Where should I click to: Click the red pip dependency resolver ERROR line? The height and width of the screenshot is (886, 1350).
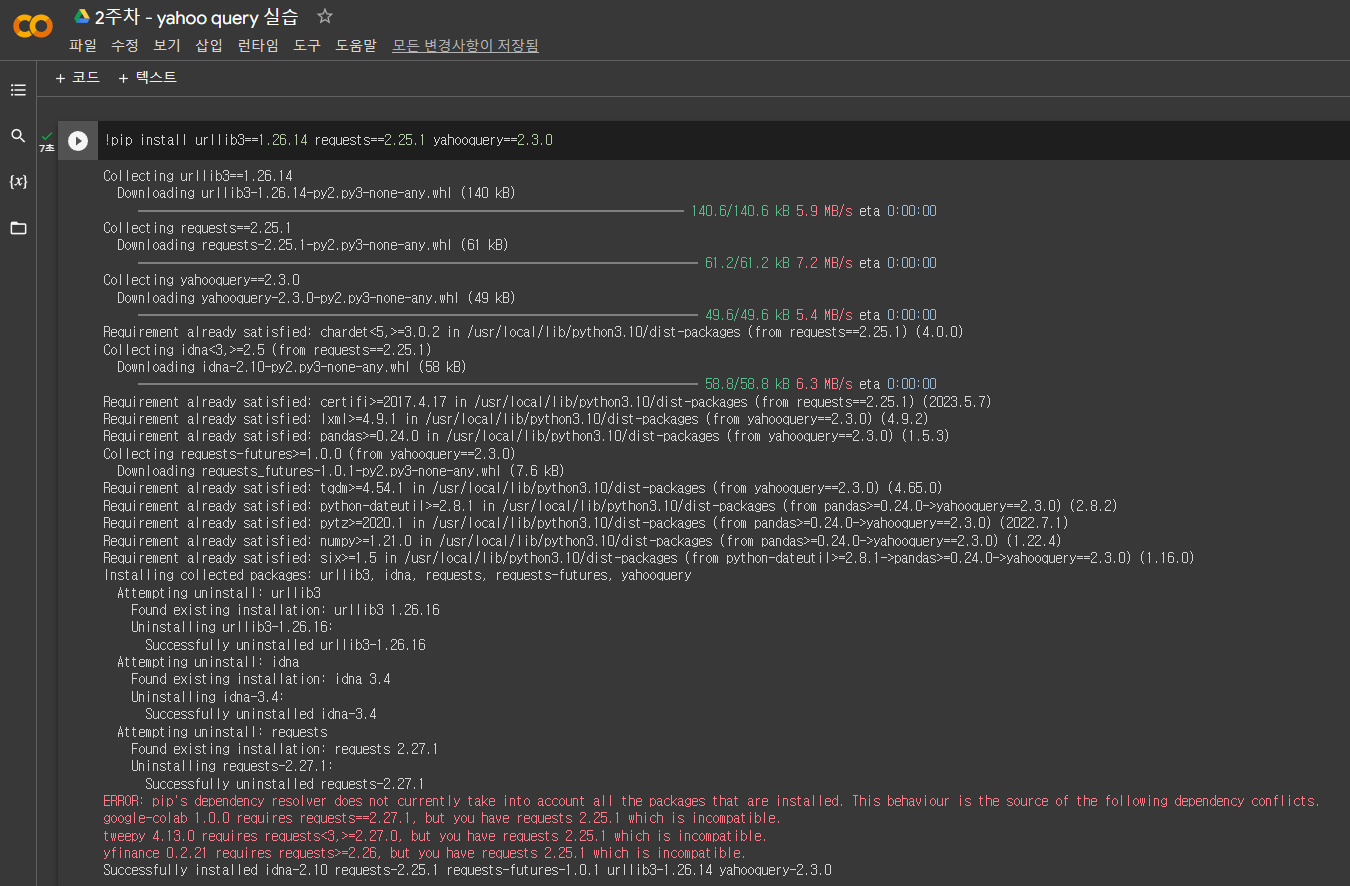711,801
